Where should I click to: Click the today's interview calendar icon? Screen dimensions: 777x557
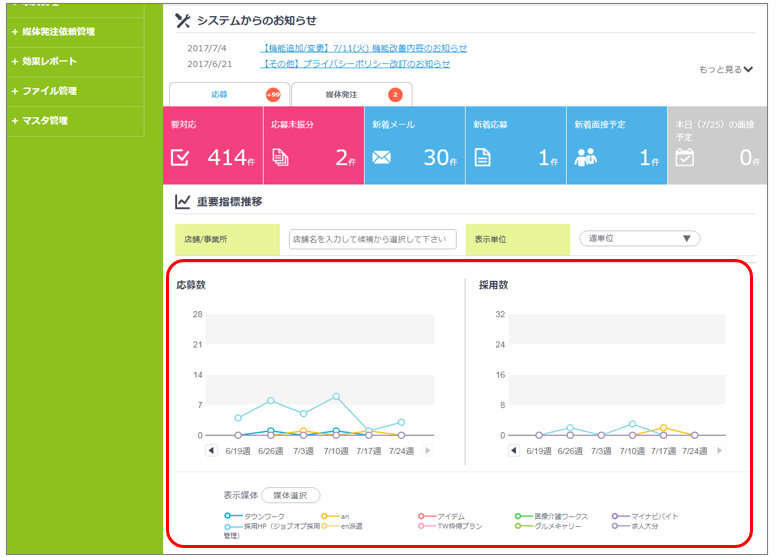[685, 158]
